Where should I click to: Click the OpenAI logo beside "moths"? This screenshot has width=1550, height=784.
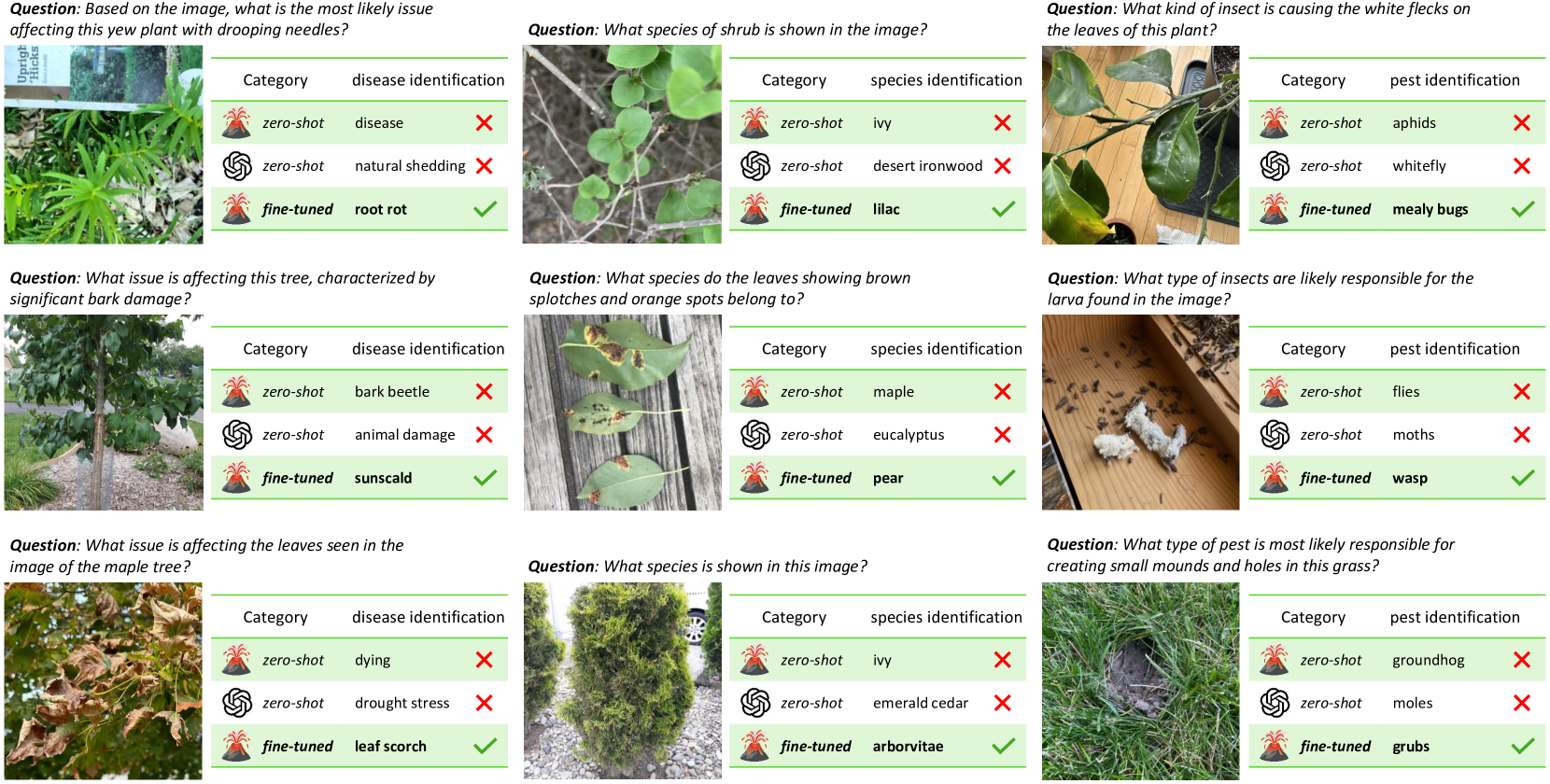(x=1275, y=435)
